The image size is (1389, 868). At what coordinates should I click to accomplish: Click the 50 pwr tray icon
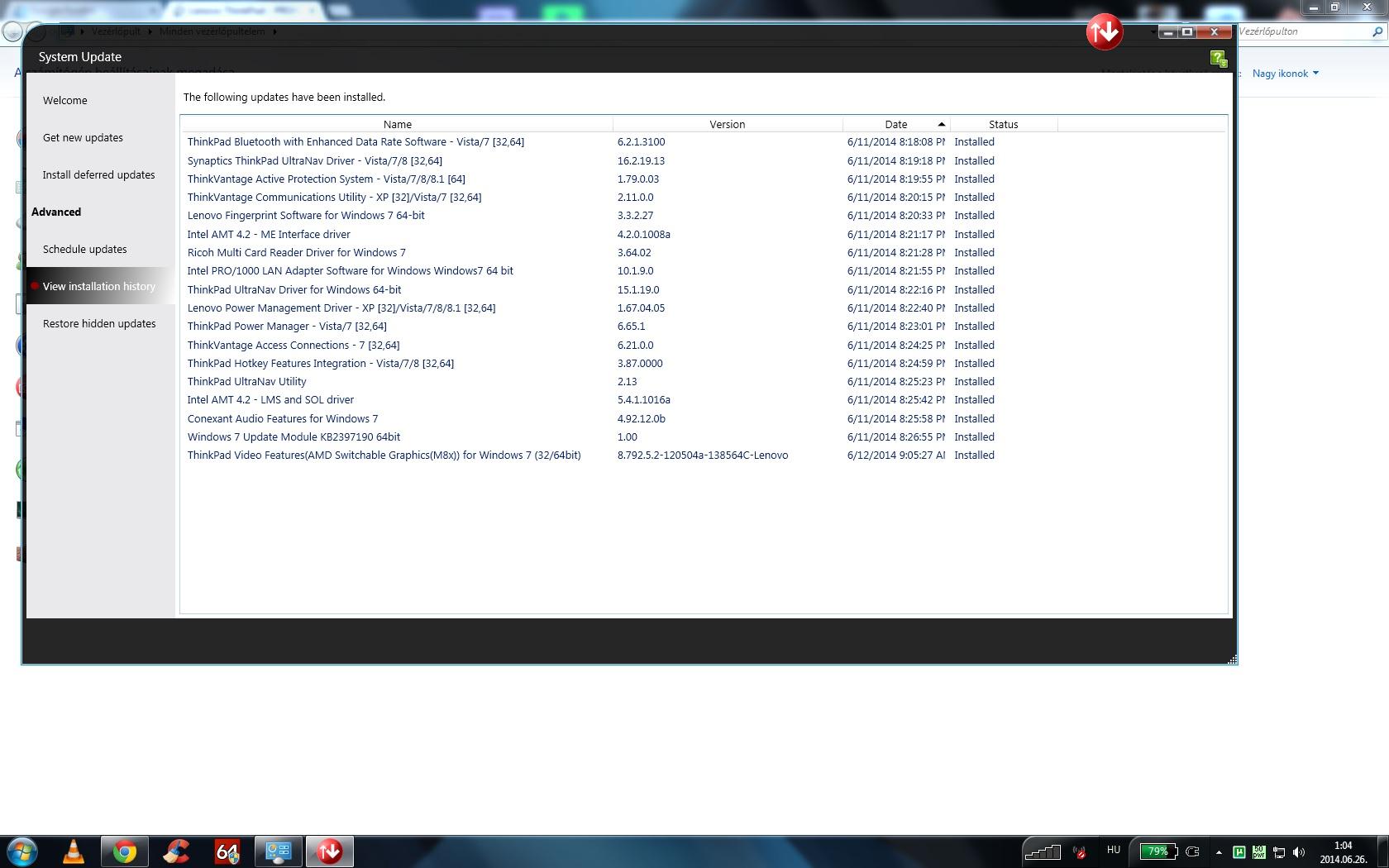click(x=1258, y=851)
